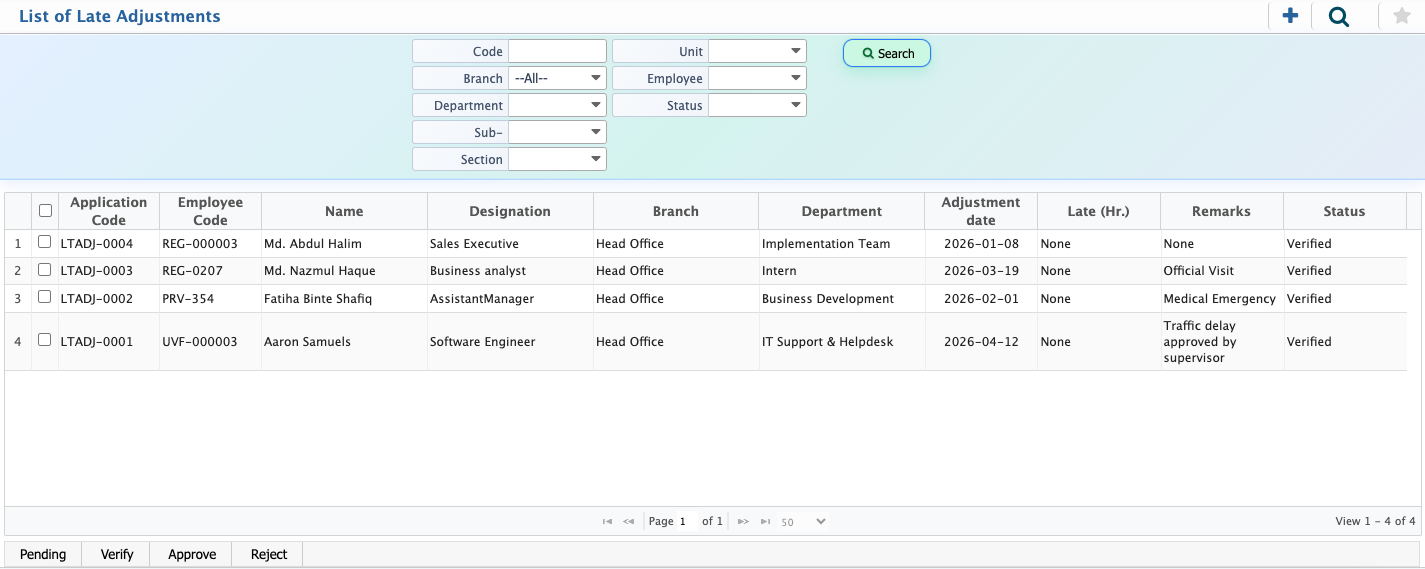This screenshot has height=569, width=1425.
Task: Check the row for LTADJ-0002
Action: [x=44, y=297]
